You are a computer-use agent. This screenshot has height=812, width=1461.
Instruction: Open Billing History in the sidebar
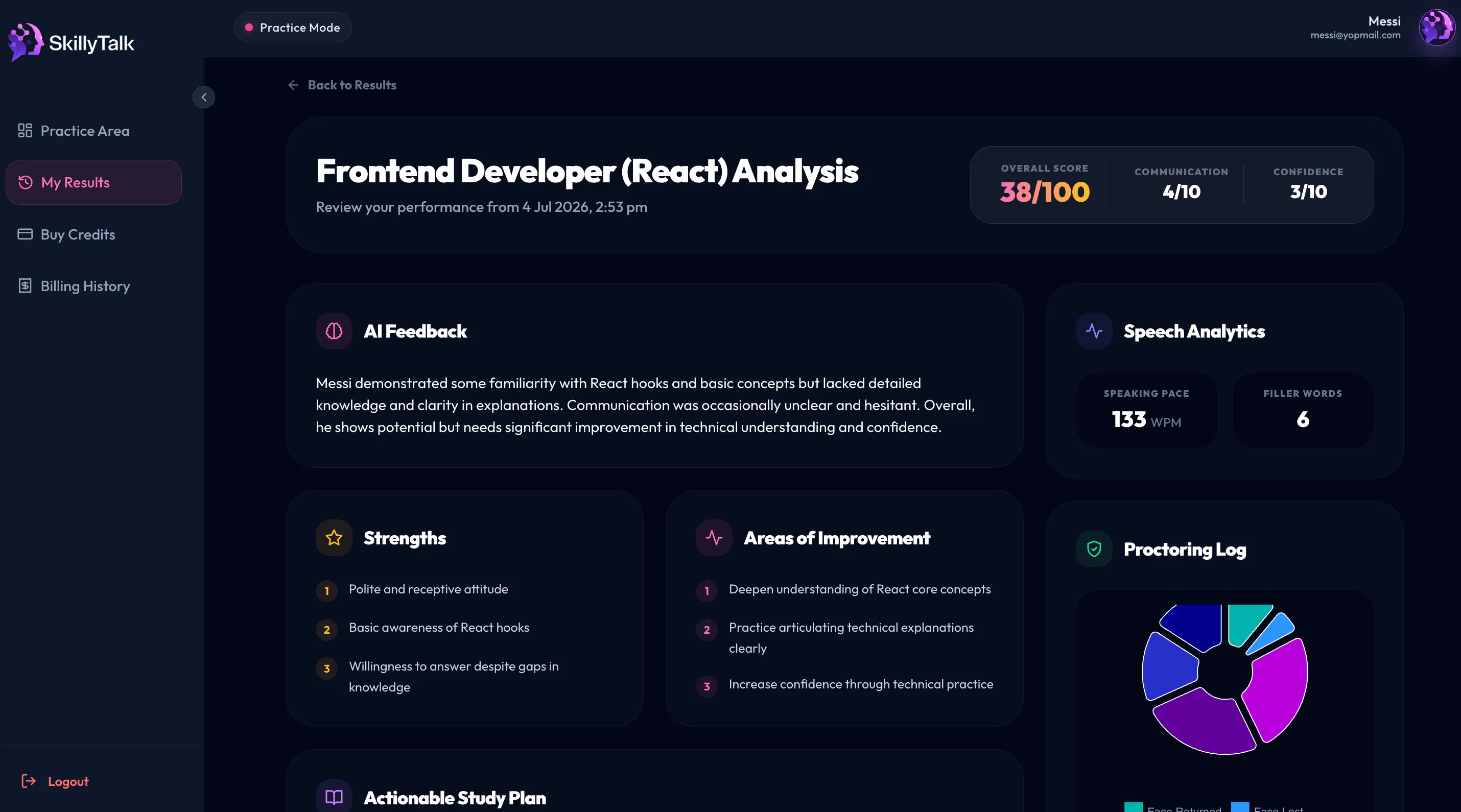(x=93, y=286)
